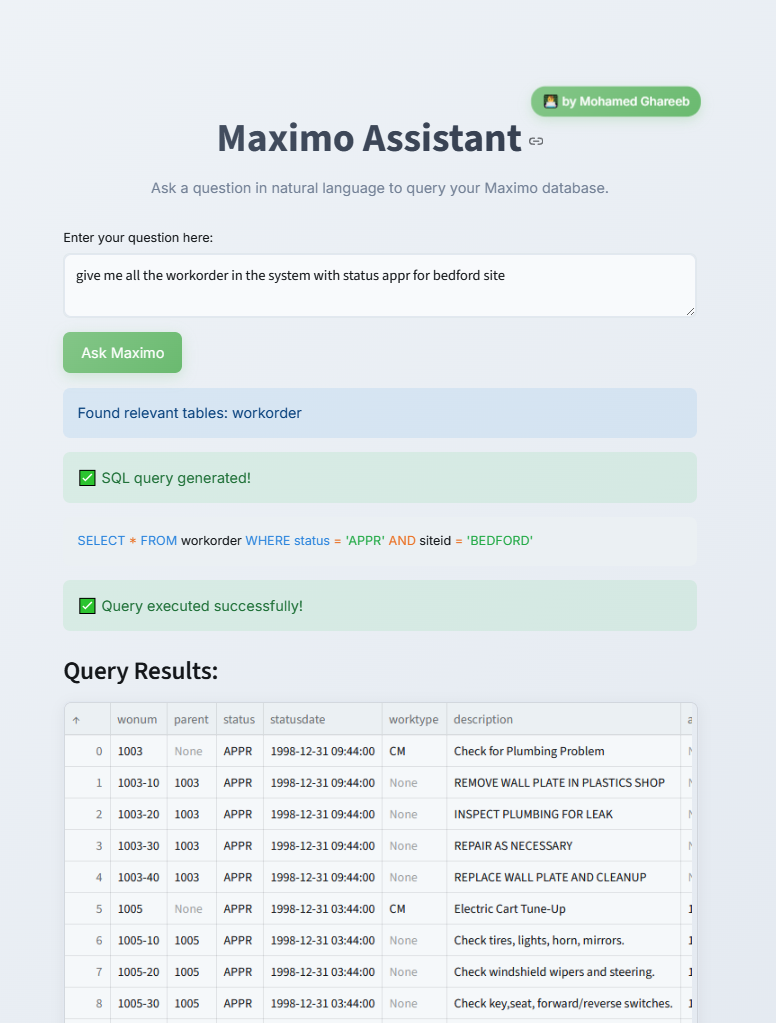Click the anchor link icon beside Maximo Assistant
Viewport: 776px width, 1023px height.
pos(536,141)
